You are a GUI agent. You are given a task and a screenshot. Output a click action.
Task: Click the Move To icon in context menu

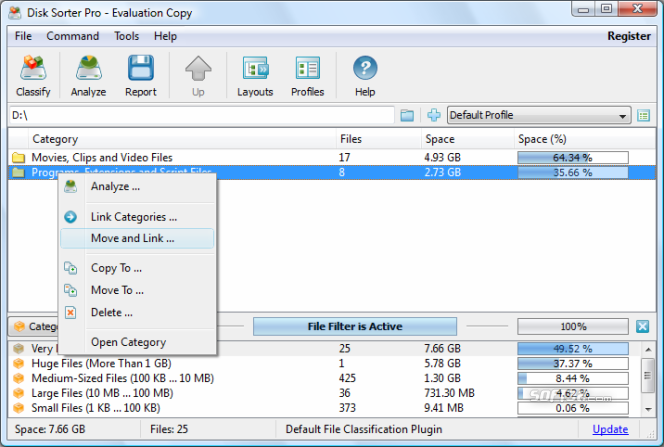pyautogui.click(x=71, y=290)
